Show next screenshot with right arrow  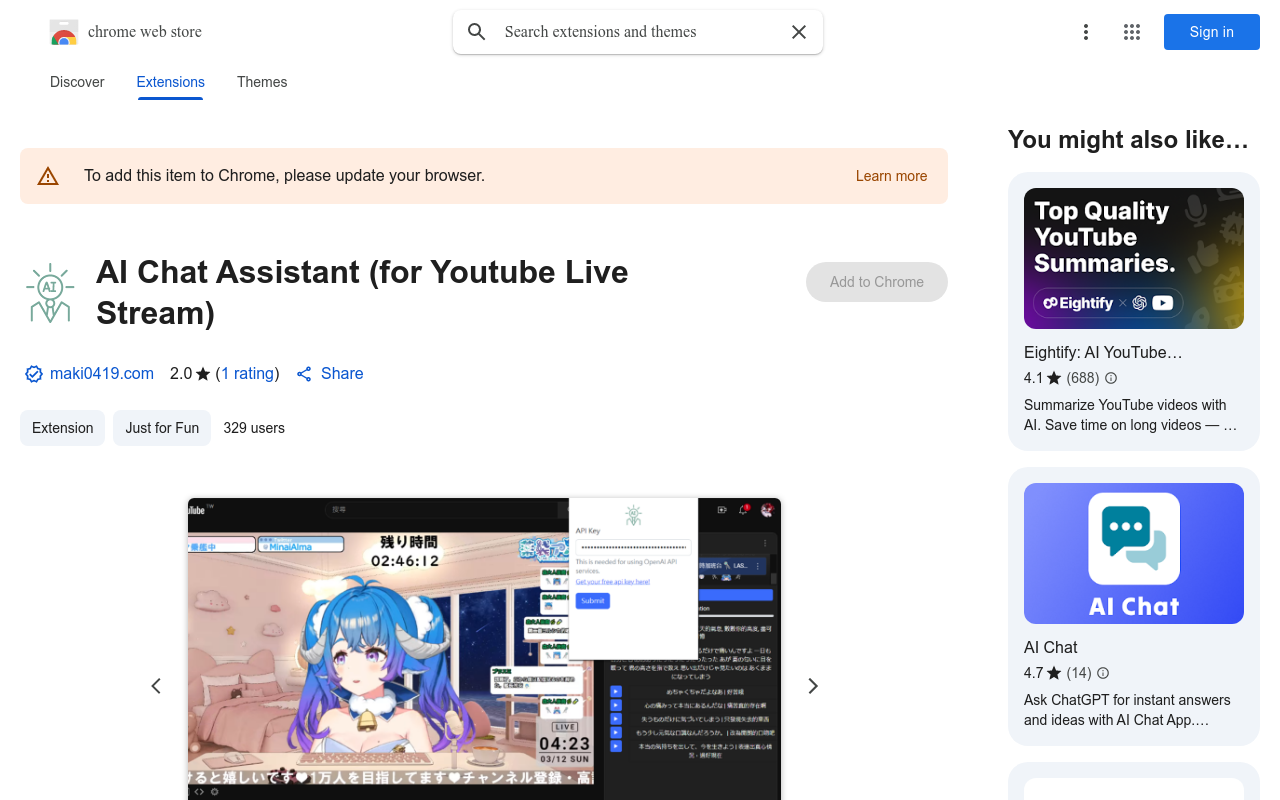click(x=813, y=686)
